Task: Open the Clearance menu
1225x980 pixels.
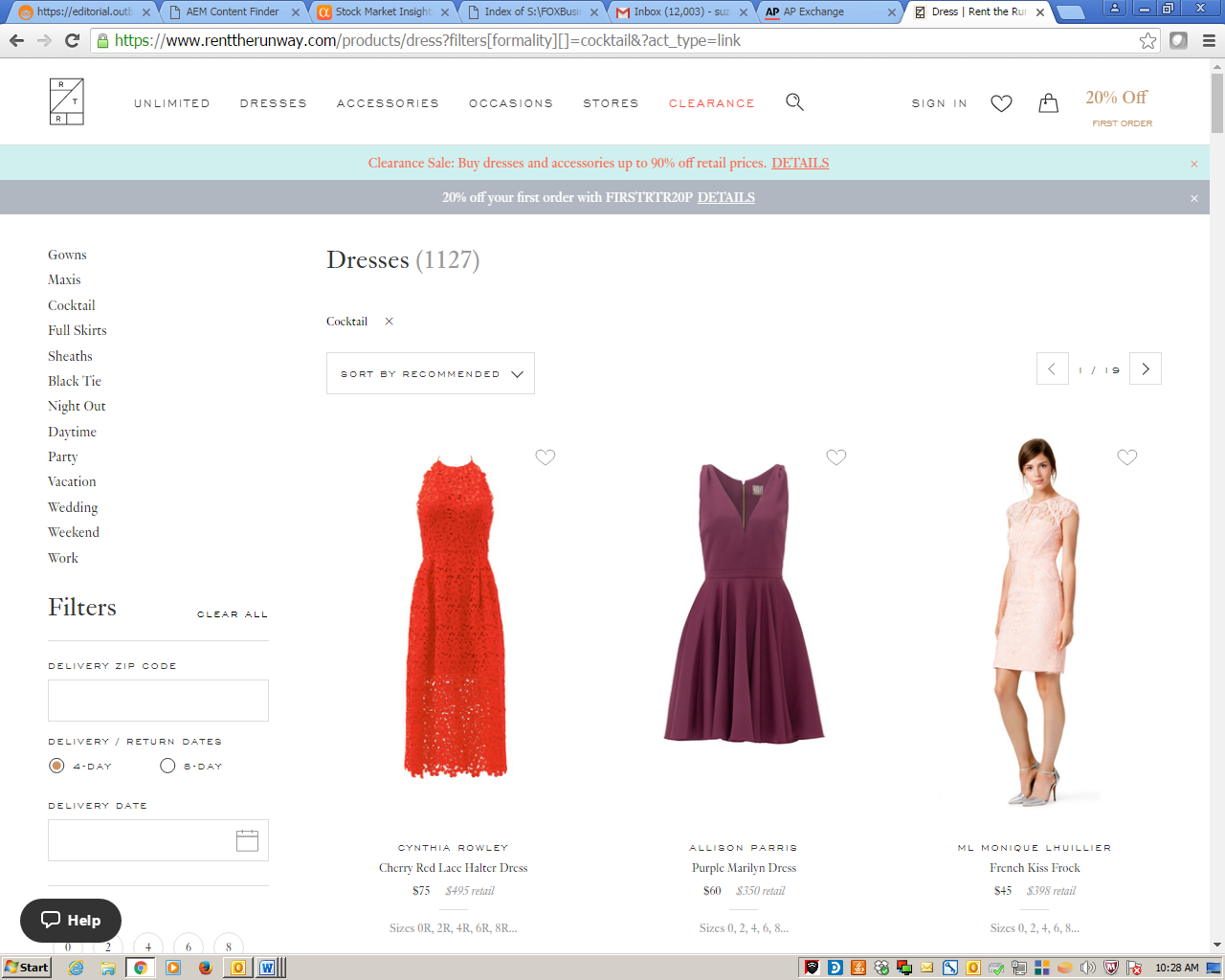Action: click(x=712, y=103)
